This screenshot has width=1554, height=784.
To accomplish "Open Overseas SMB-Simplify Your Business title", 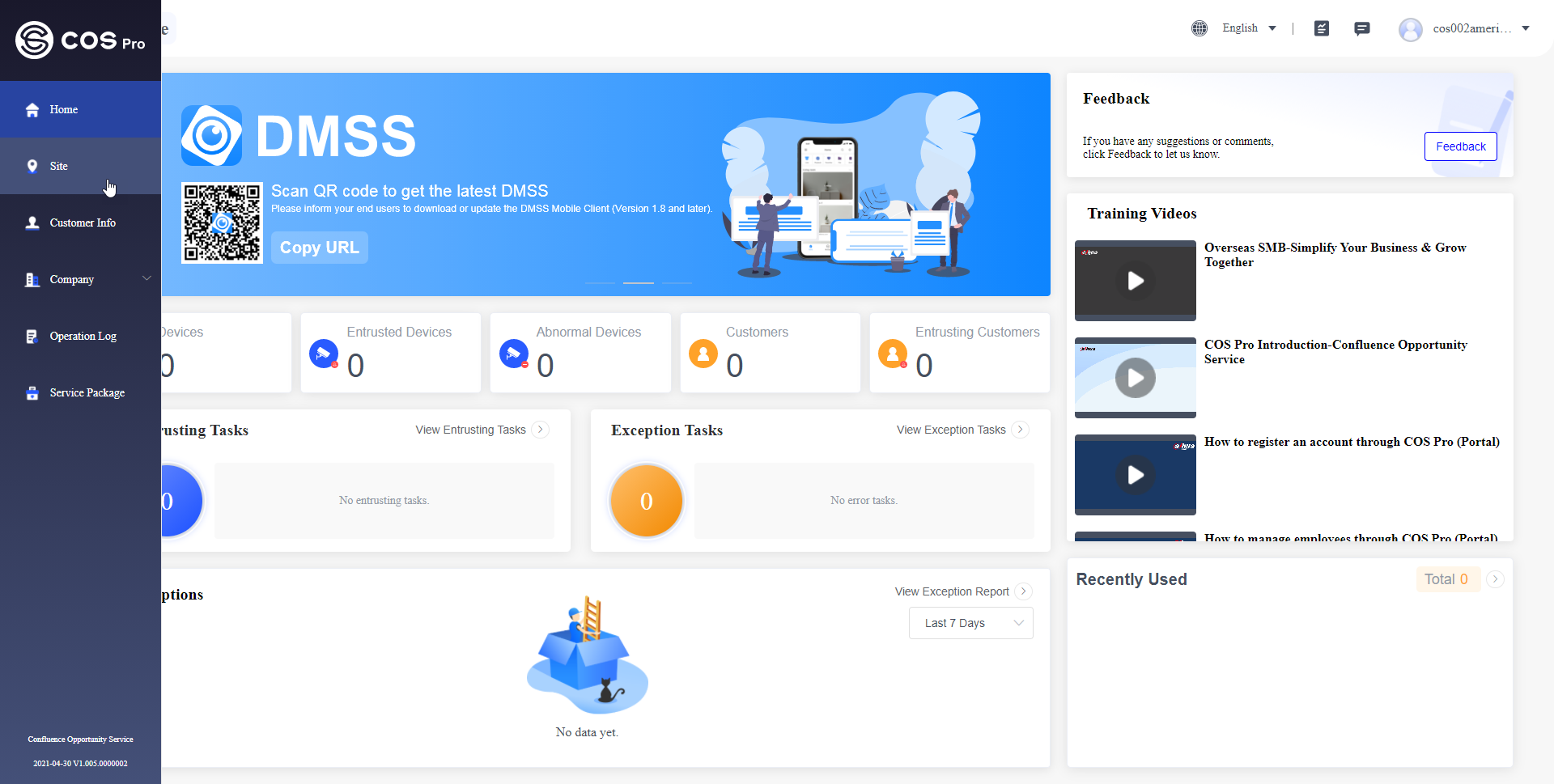I will [x=1335, y=255].
